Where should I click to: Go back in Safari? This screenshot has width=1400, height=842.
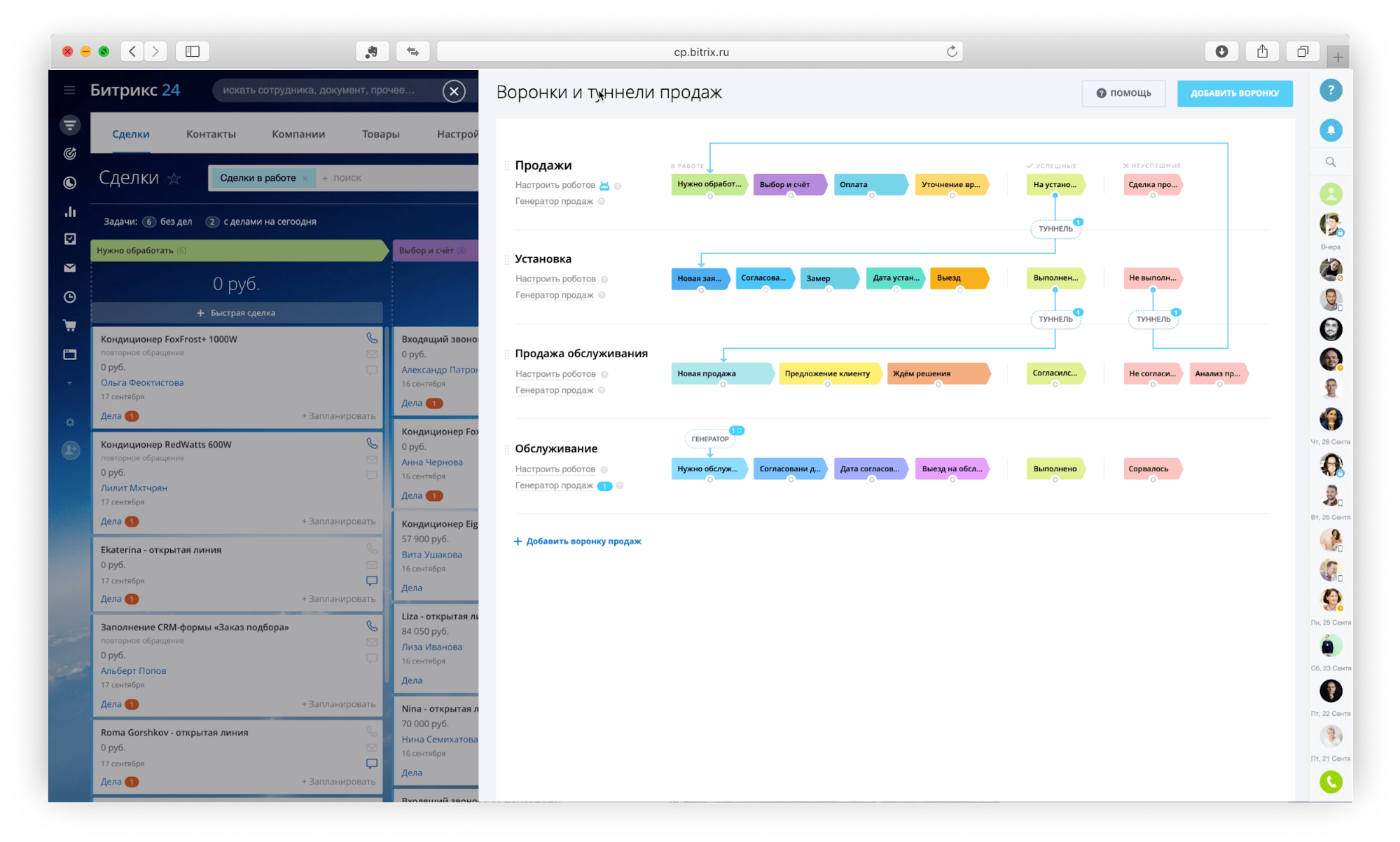tap(132, 52)
